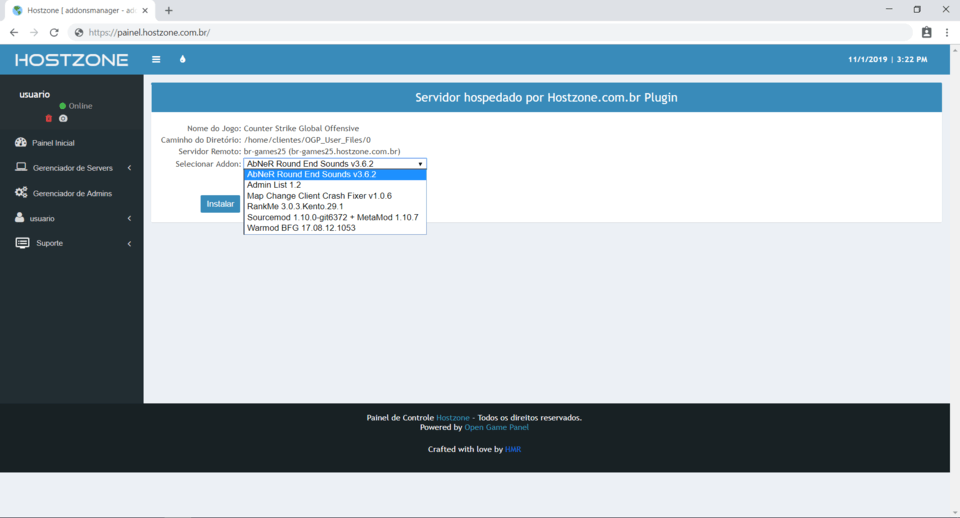Viewport: 960px width, 518px height.
Task: Close the Hostzone addonsmanager tab
Action: click(145, 10)
